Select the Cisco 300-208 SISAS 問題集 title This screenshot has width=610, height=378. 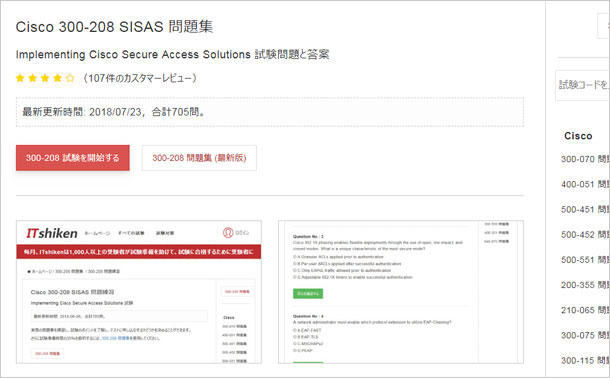point(114,27)
